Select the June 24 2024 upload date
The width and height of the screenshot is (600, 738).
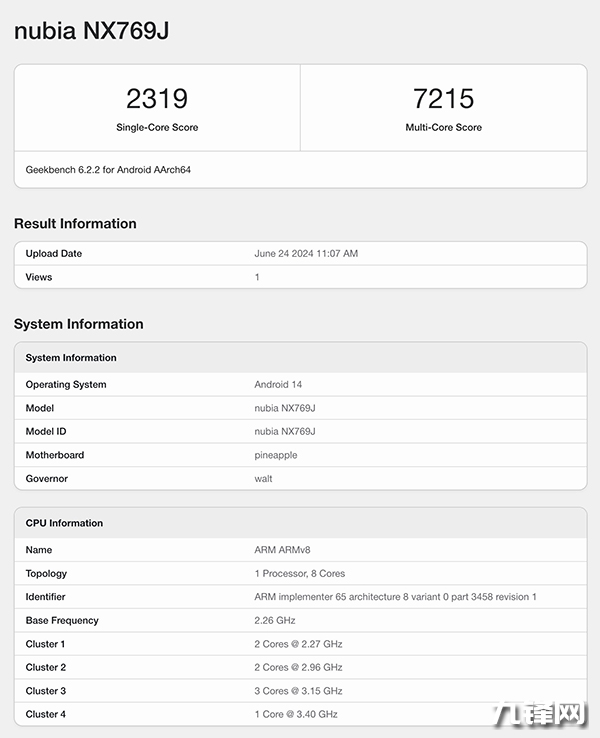coord(306,254)
